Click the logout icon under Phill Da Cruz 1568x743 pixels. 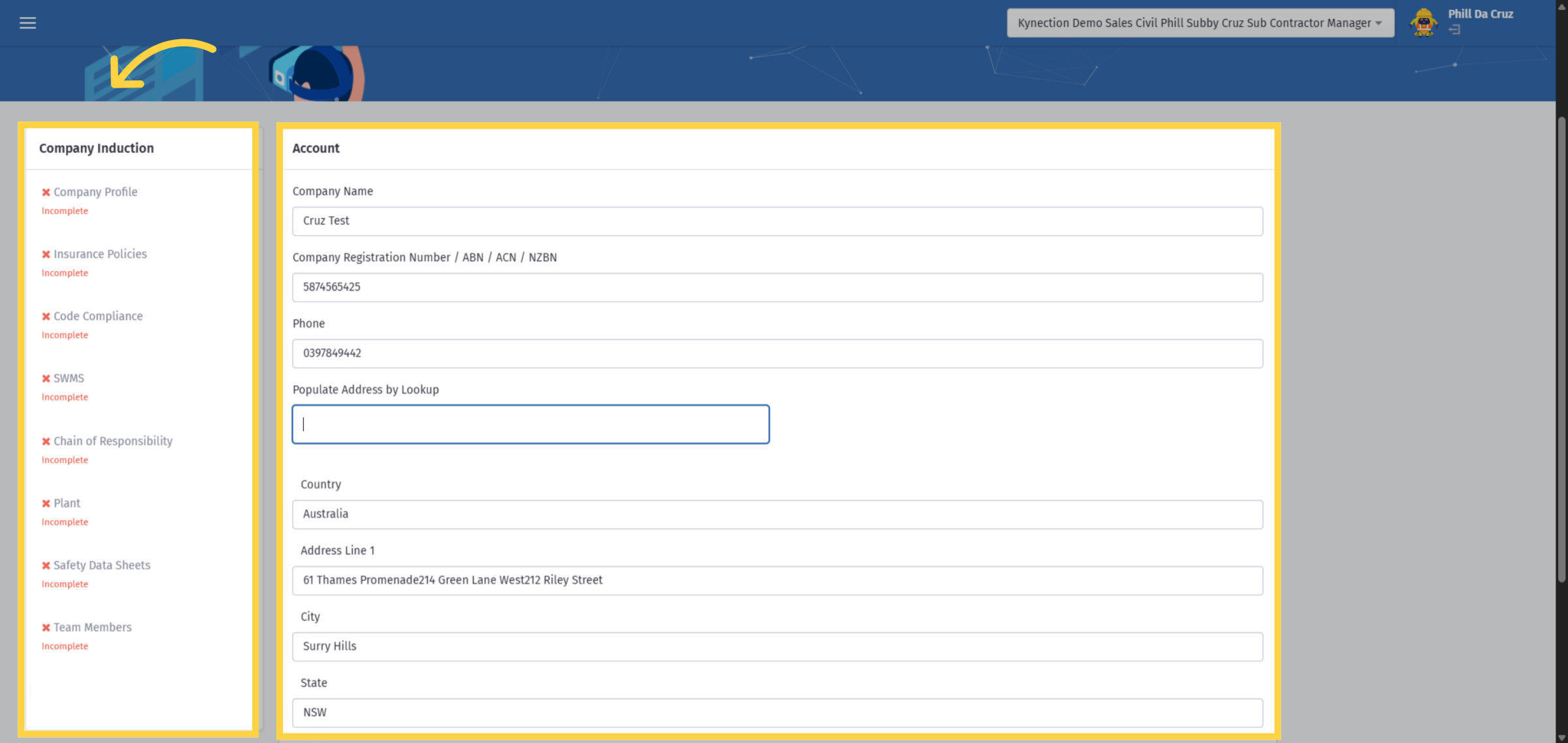coord(1454,29)
